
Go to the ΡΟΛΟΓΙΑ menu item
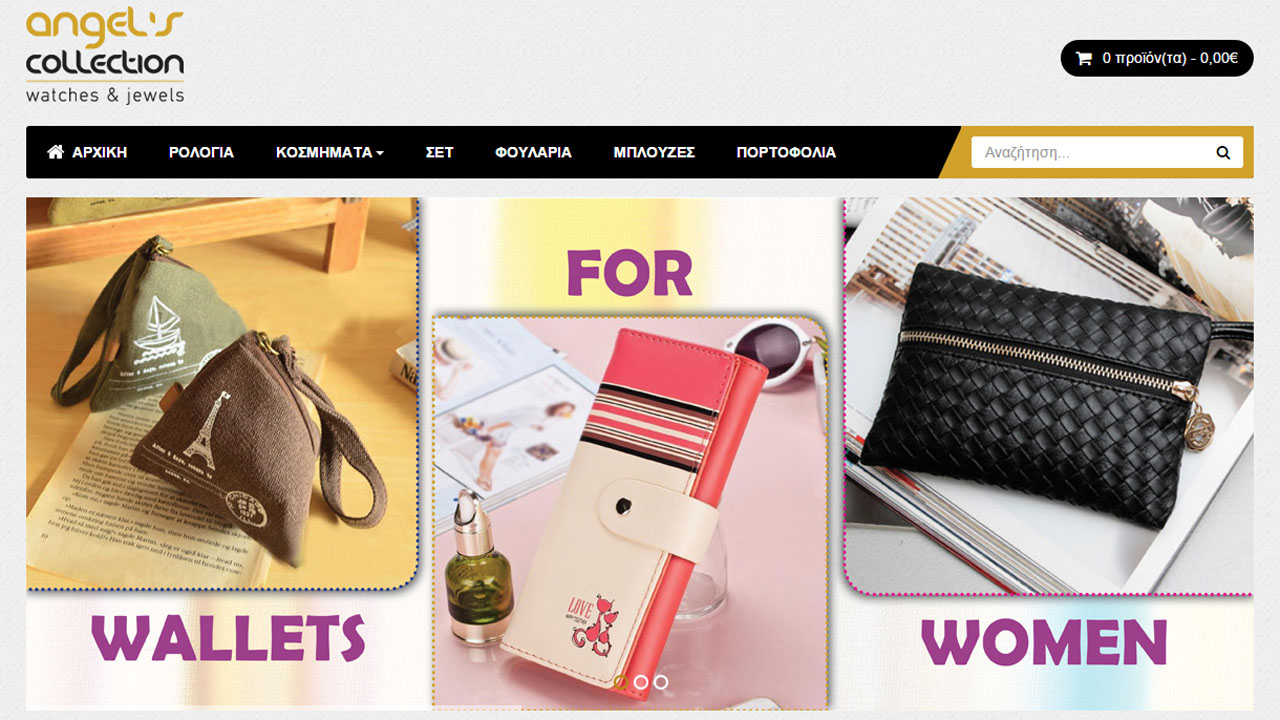[x=201, y=152]
